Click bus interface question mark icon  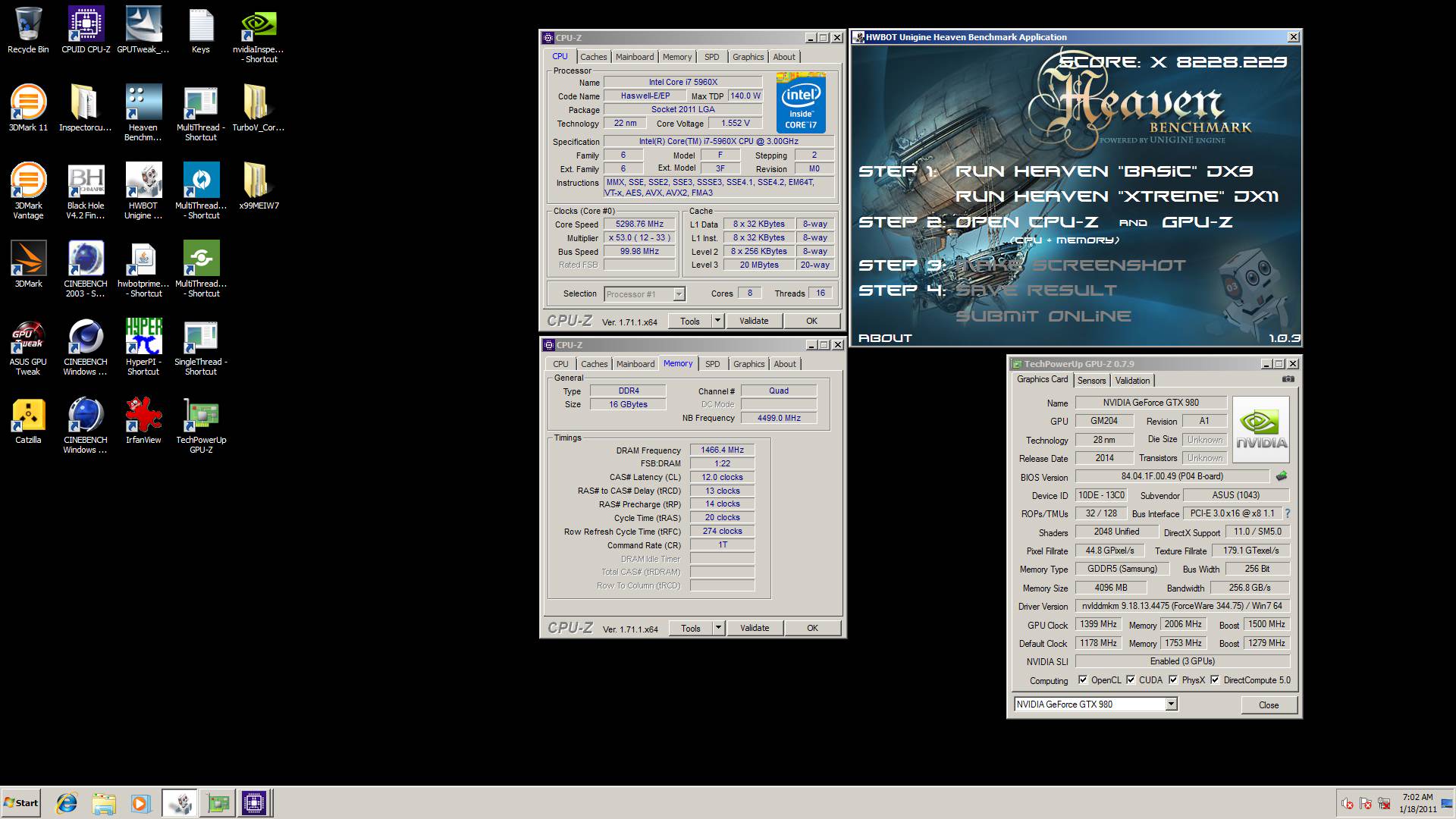click(x=1287, y=513)
